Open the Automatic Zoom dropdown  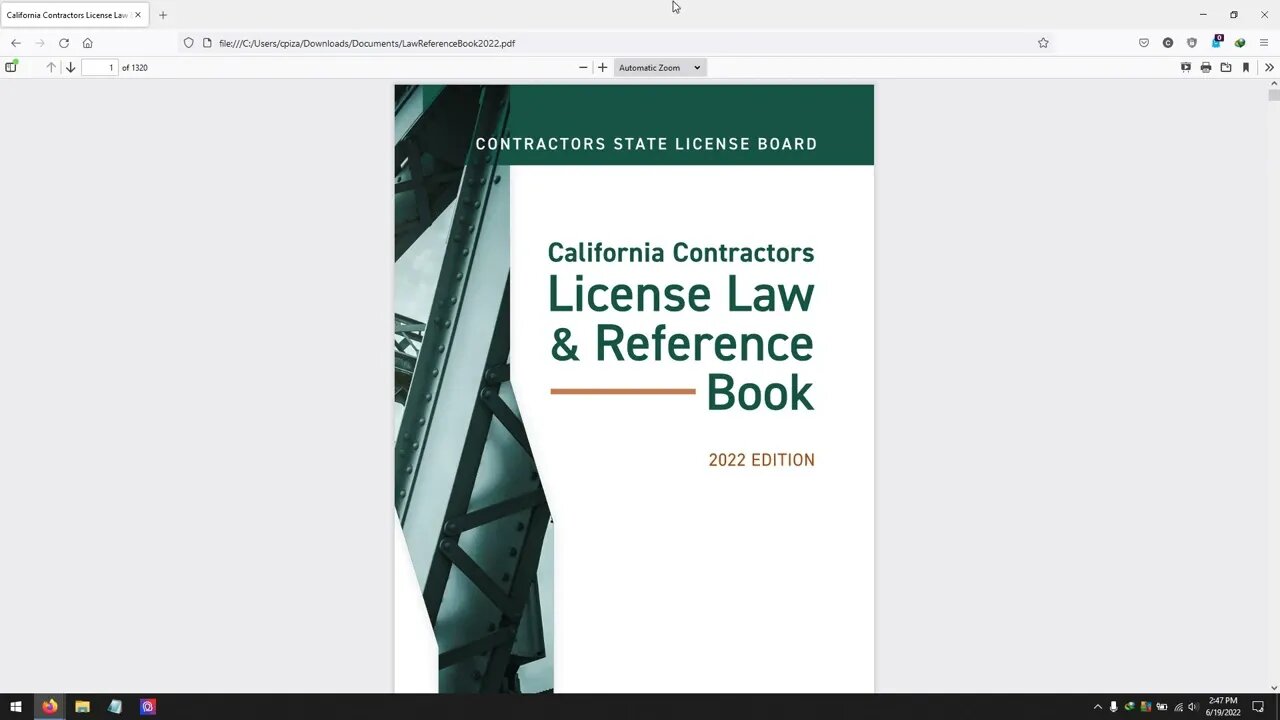660,67
